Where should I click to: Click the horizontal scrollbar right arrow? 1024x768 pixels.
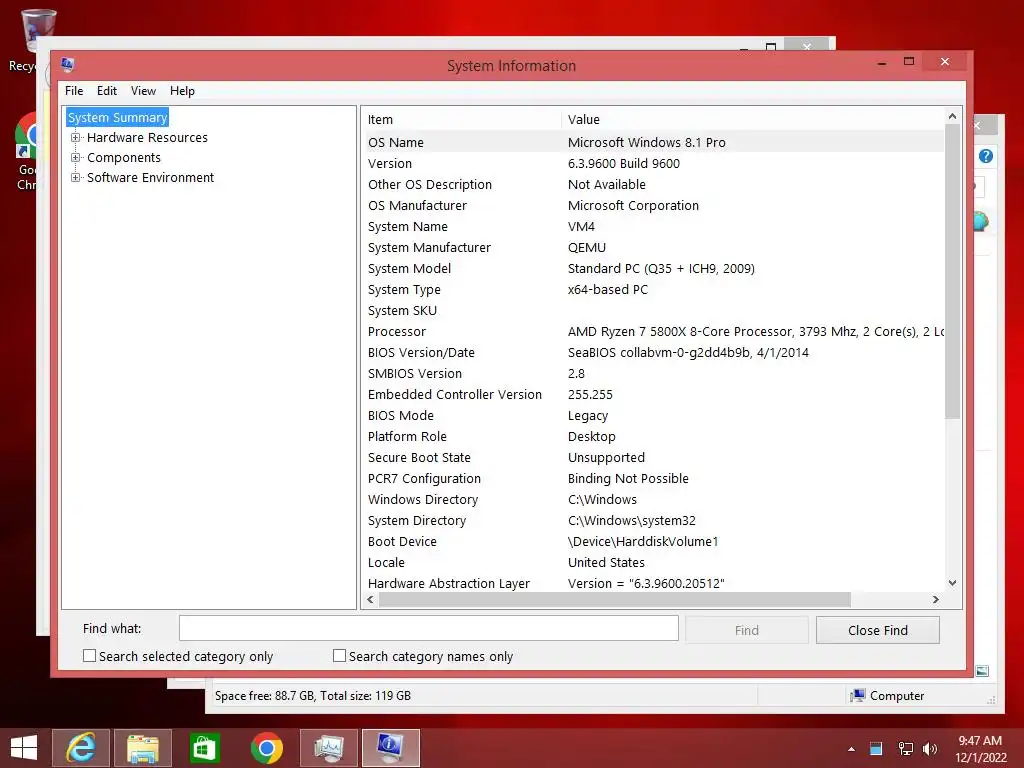[936, 600]
